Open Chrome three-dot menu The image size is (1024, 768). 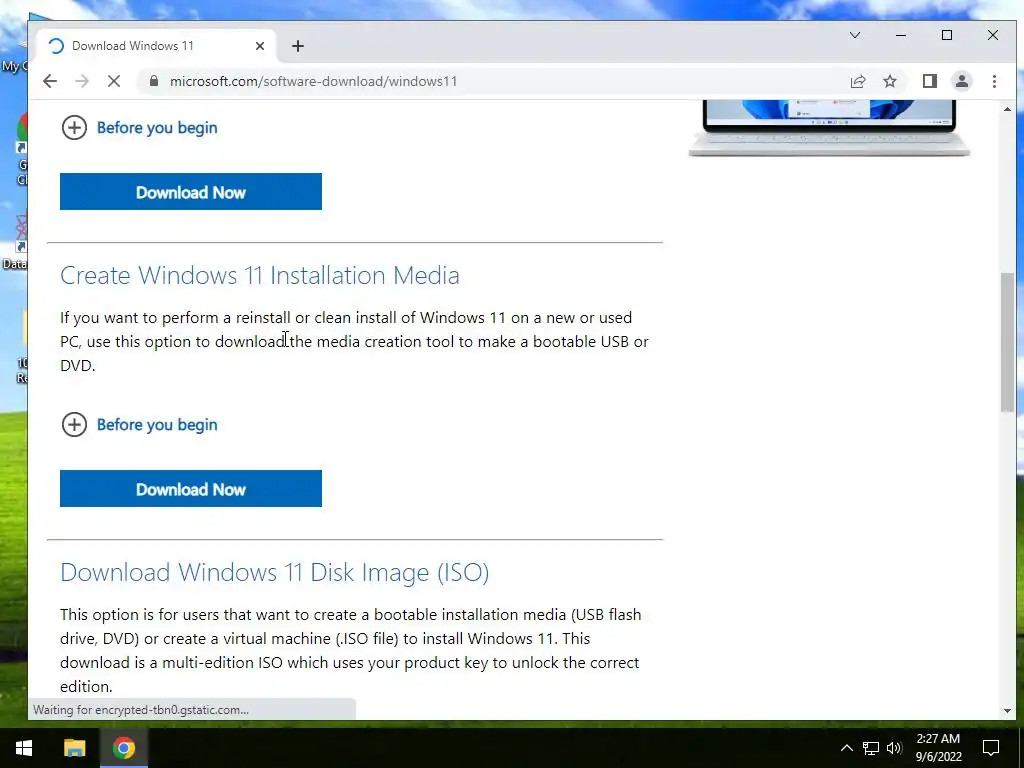[994, 81]
